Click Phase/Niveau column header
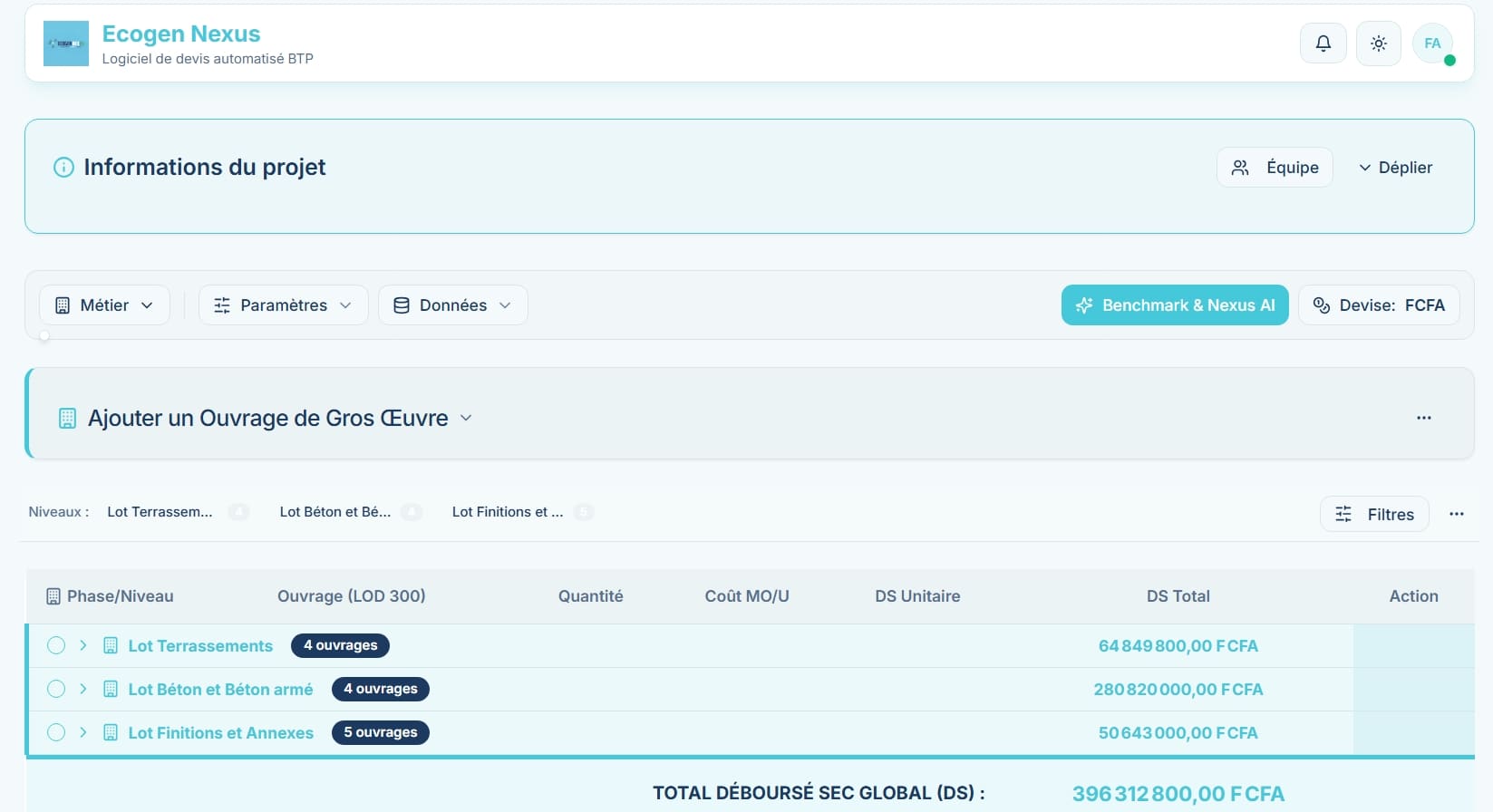 coord(120,596)
